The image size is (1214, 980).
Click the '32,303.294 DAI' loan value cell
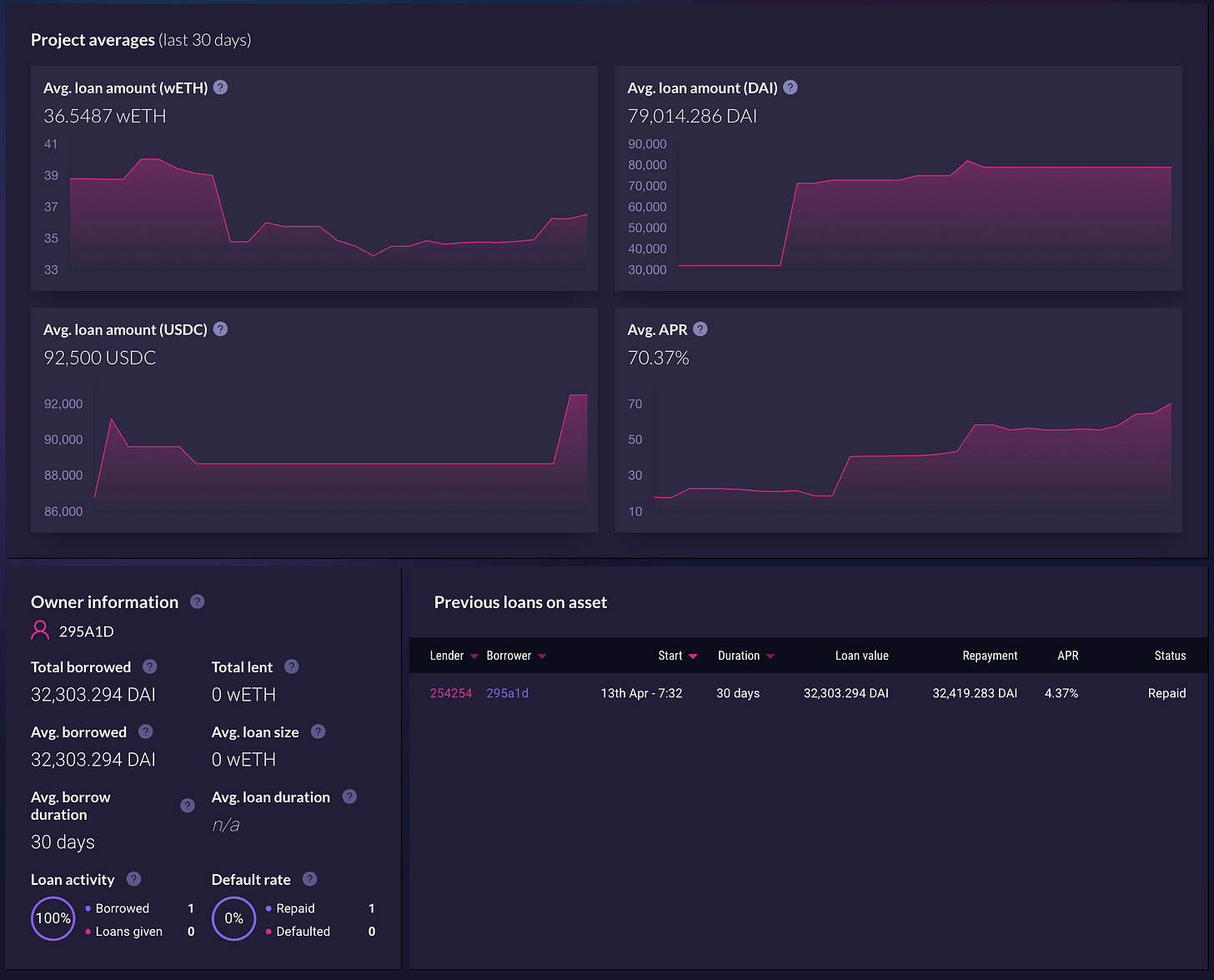click(846, 693)
